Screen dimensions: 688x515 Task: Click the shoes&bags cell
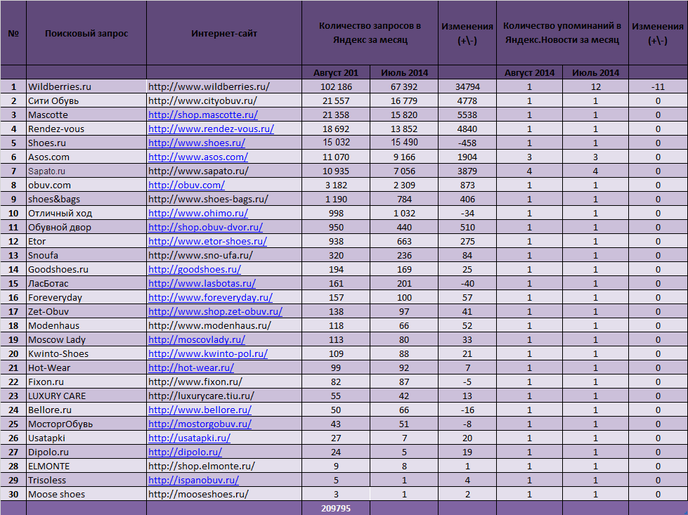tap(86, 199)
